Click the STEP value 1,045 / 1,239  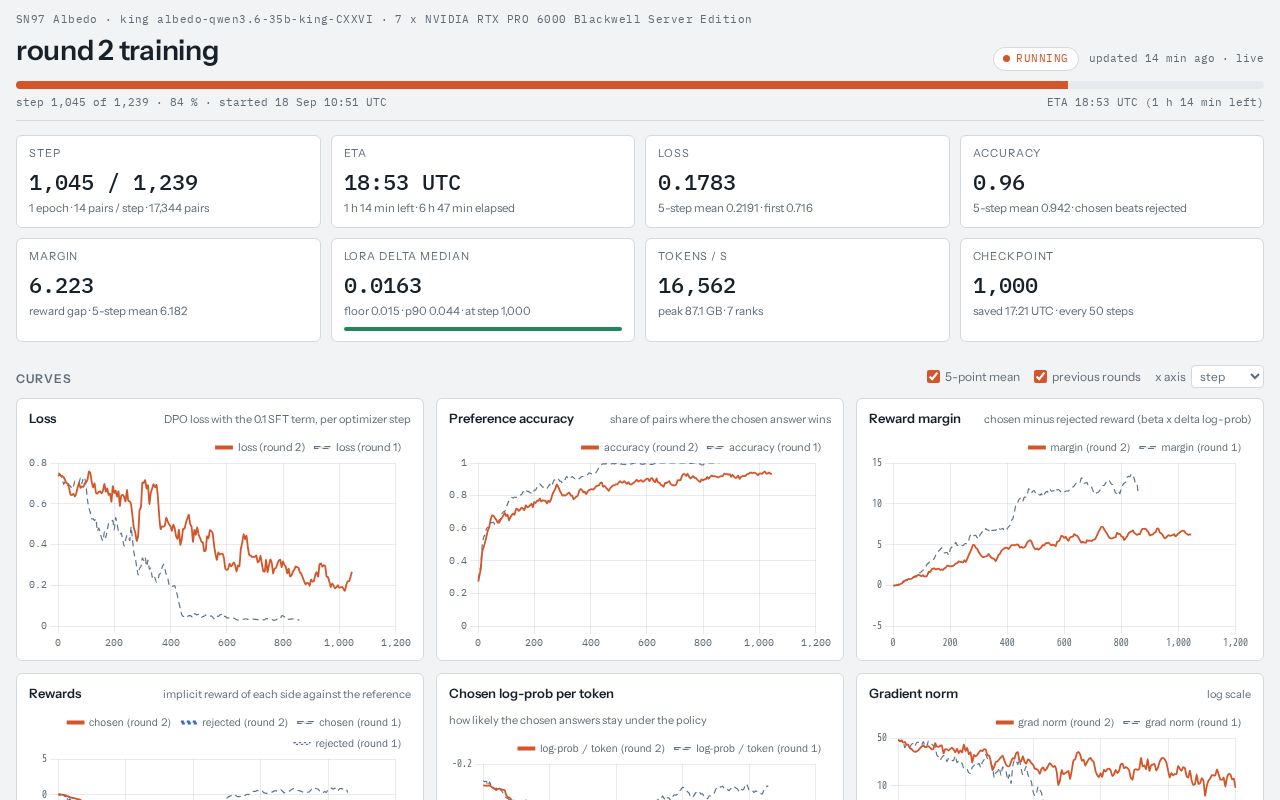113,182
